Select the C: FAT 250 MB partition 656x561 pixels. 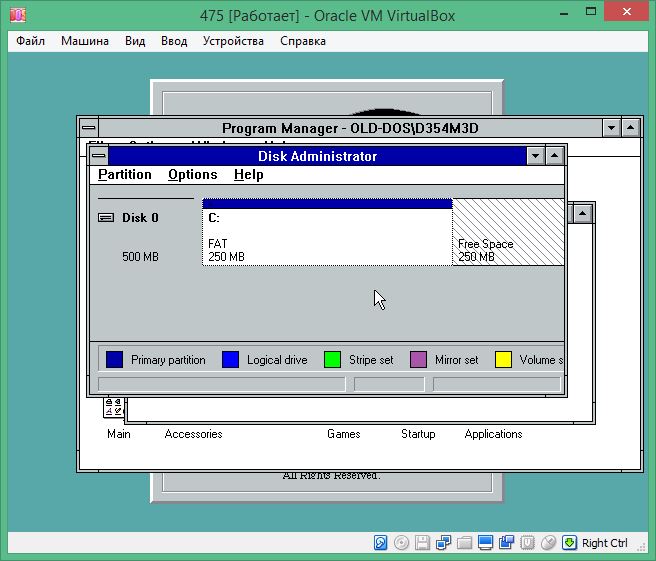(327, 232)
